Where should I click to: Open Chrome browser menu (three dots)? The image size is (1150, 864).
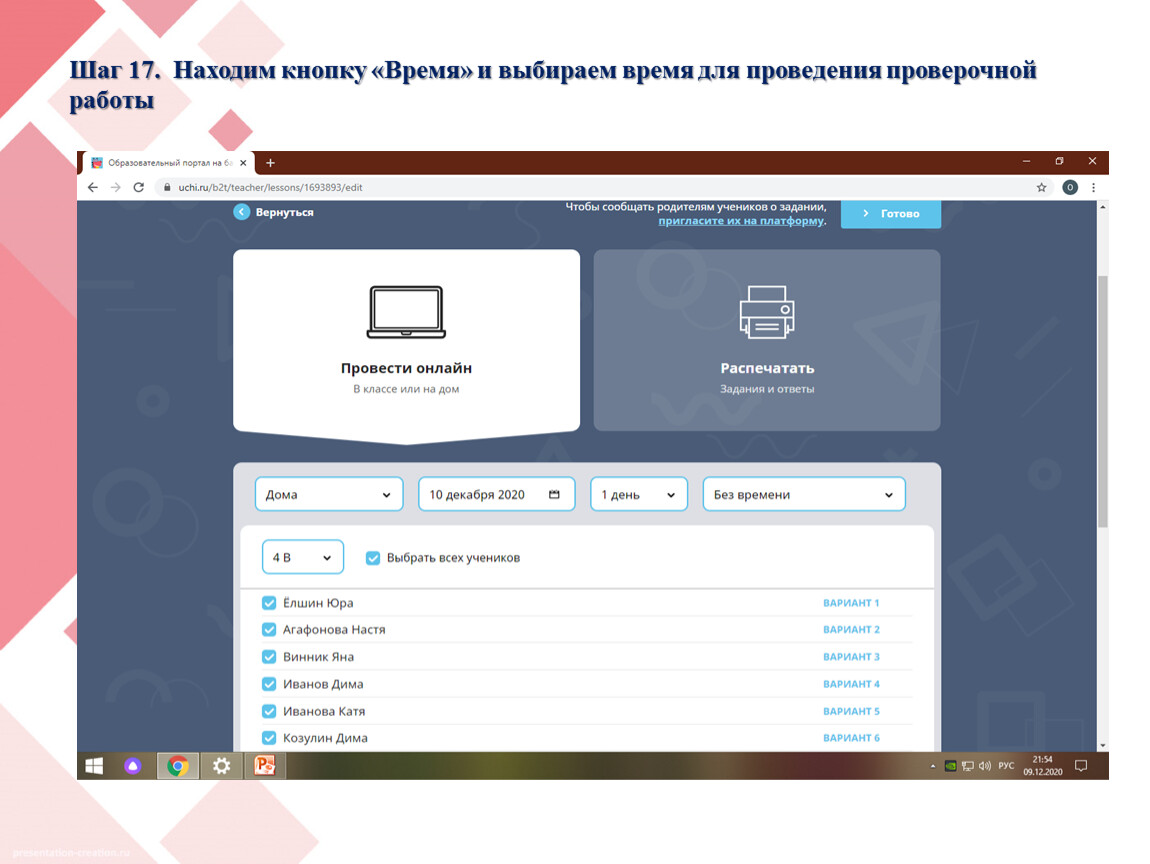point(1093,187)
